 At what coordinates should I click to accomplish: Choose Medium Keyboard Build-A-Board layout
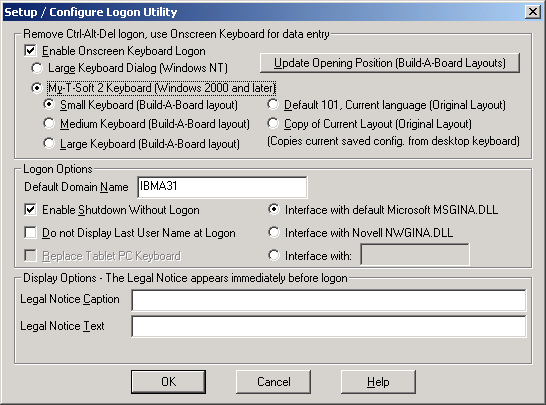click(49, 124)
